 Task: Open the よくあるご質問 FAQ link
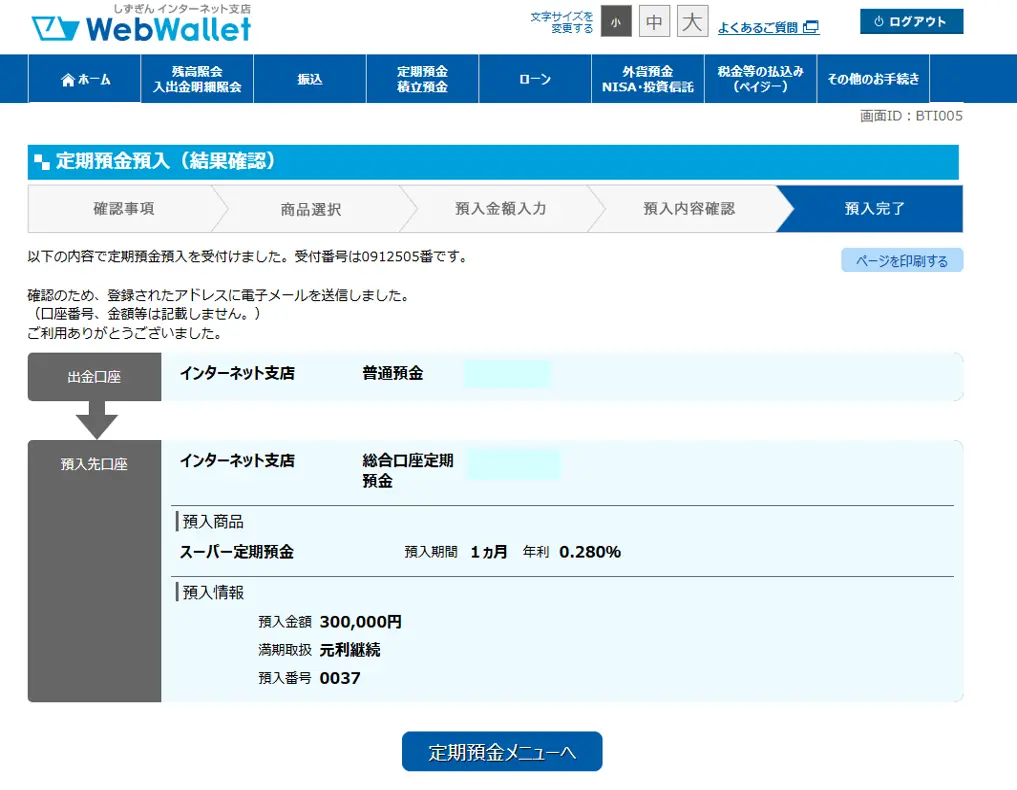tap(757, 28)
